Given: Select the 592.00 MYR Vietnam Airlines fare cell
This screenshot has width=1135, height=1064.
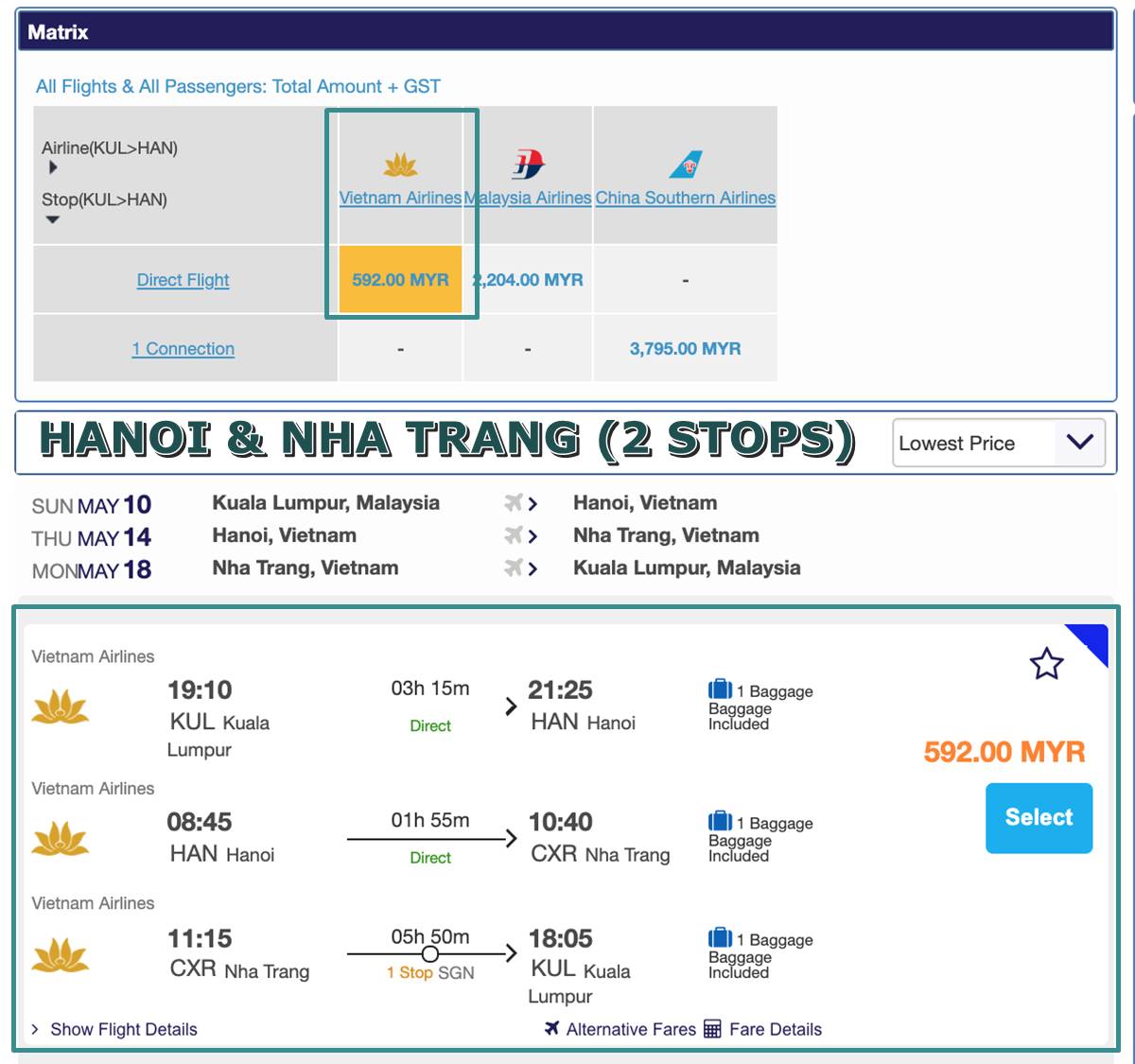Looking at the screenshot, I should pos(400,279).
